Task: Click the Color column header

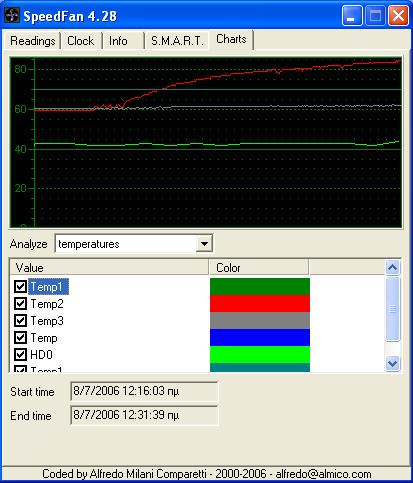Action: 259,268
